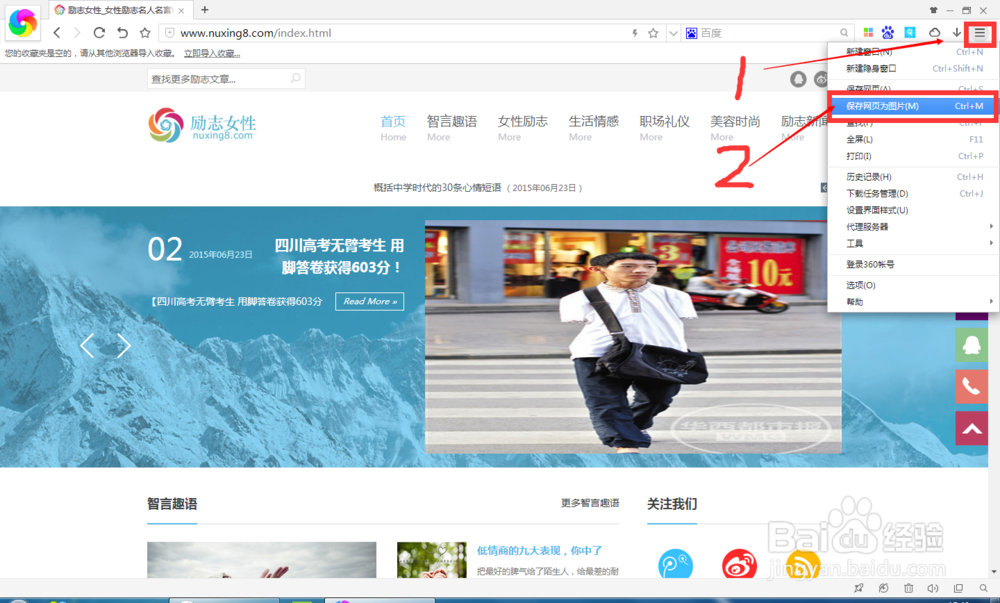Click the taskbar volume control
The width and height of the screenshot is (1000, 603).
932,589
